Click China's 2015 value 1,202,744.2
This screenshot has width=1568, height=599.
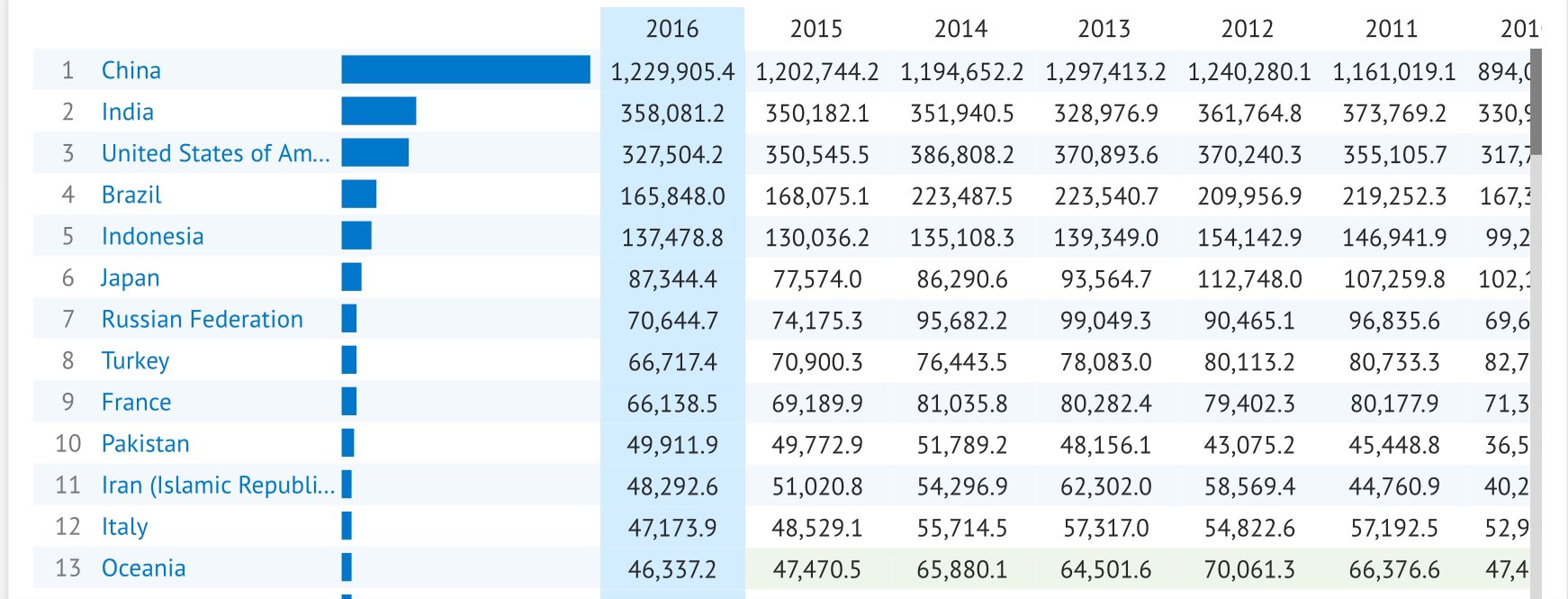pyautogui.click(x=816, y=72)
